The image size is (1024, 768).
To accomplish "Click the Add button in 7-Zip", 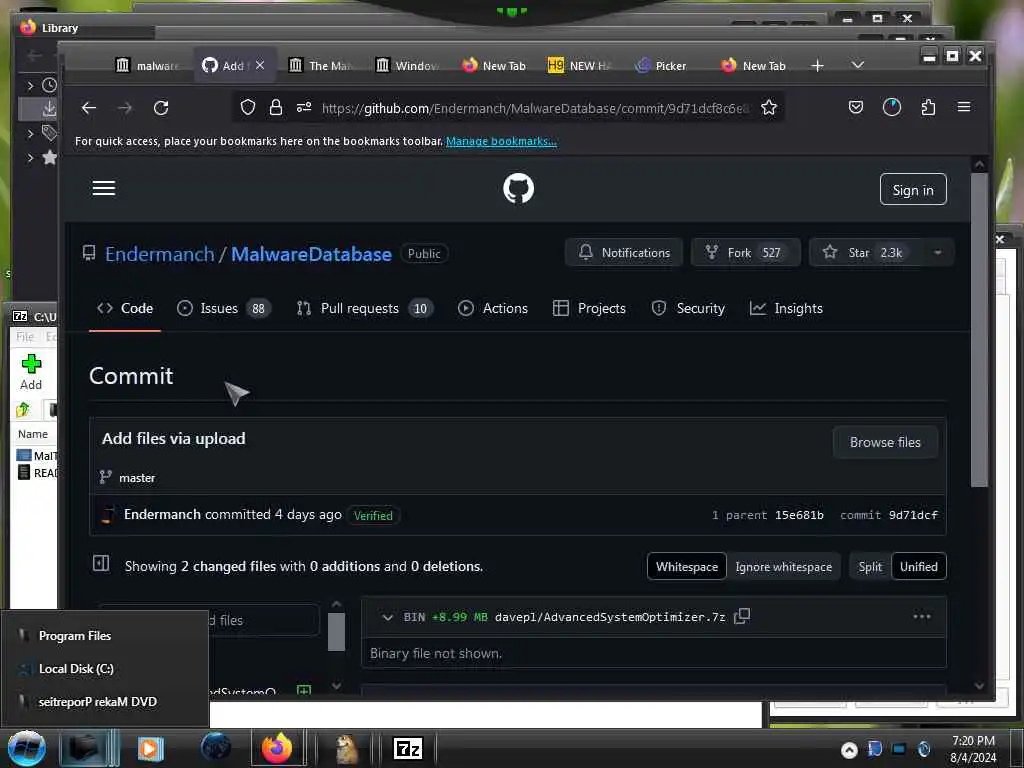I will [31, 372].
